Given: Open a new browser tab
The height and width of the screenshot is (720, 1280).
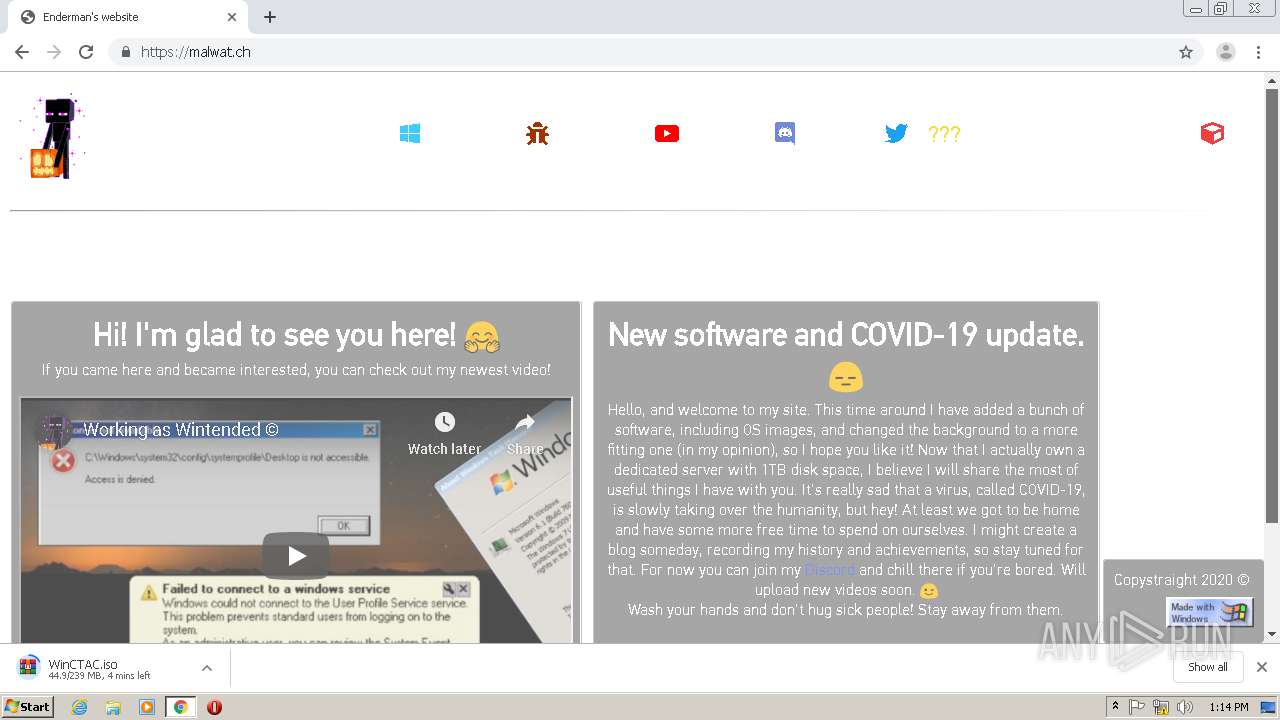Looking at the screenshot, I should 270,17.
